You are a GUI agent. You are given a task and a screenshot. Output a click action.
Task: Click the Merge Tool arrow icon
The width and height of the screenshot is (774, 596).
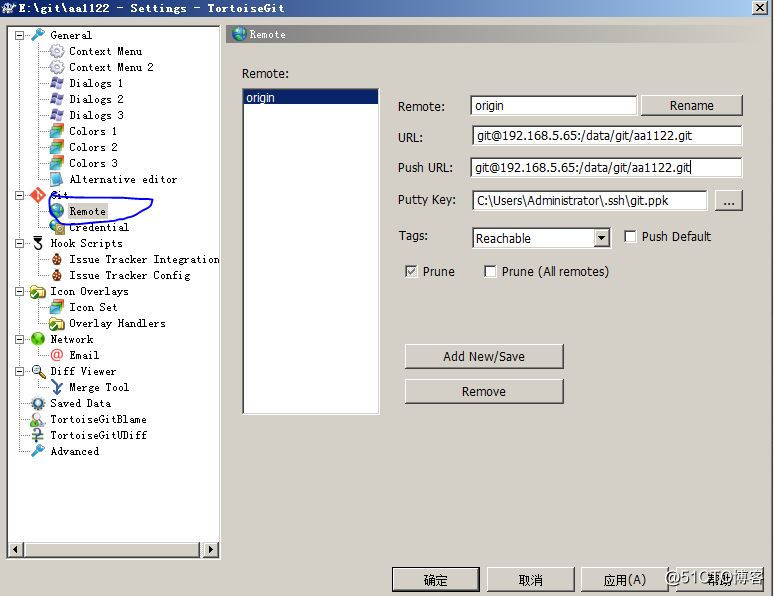[57, 387]
